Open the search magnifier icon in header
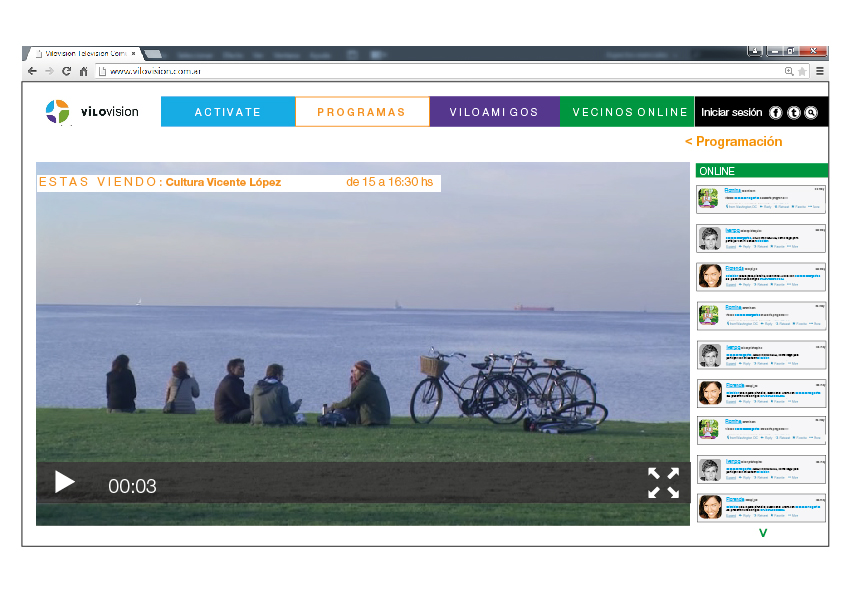This screenshot has height=596, width=843. click(x=811, y=113)
